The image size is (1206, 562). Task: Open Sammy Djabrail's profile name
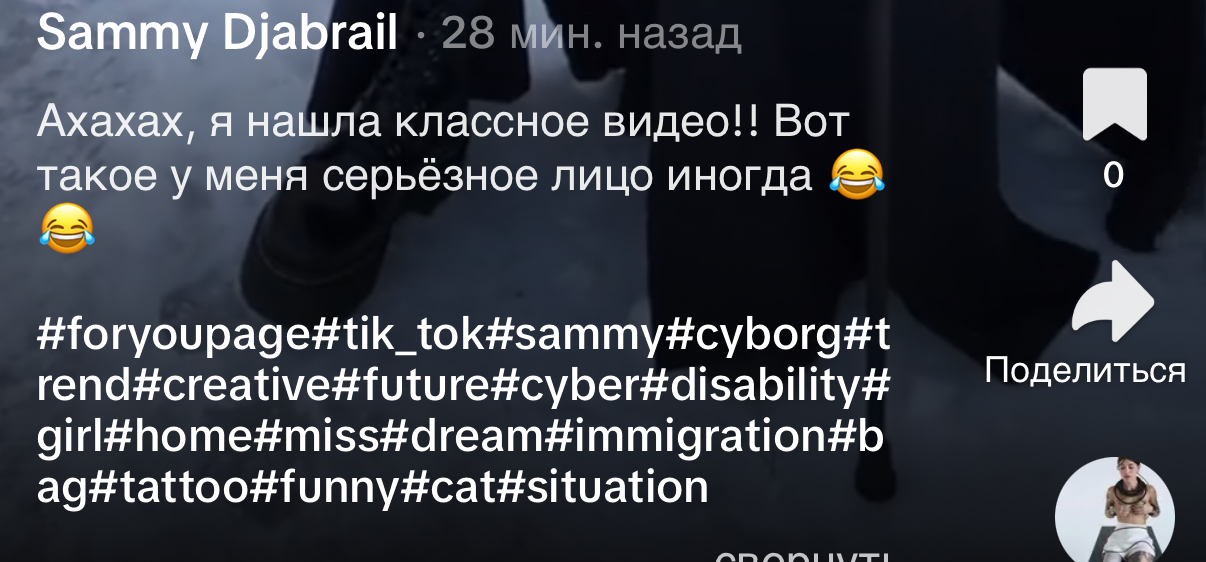[x=217, y=34]
